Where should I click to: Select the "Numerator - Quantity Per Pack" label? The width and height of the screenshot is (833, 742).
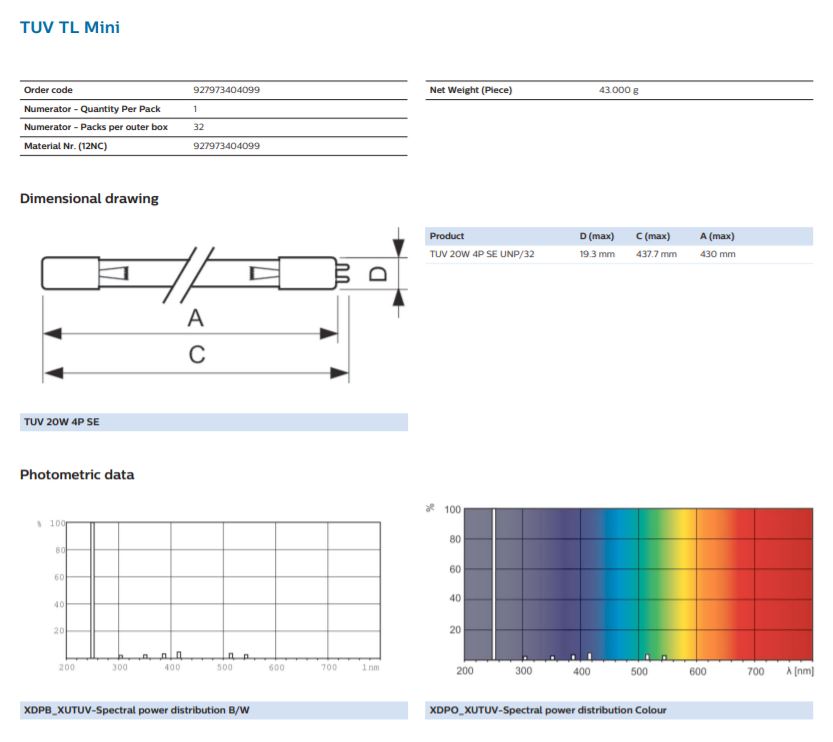[92, 109]
